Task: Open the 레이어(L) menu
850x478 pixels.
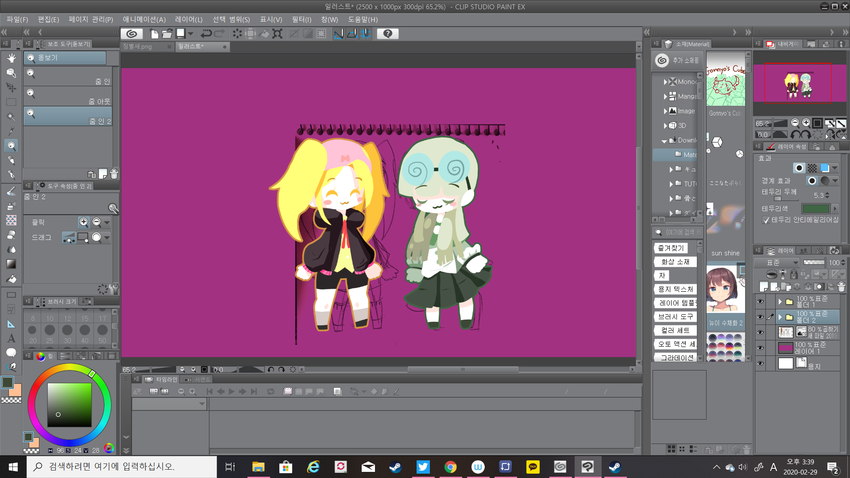Action: [x=189, y=20]
